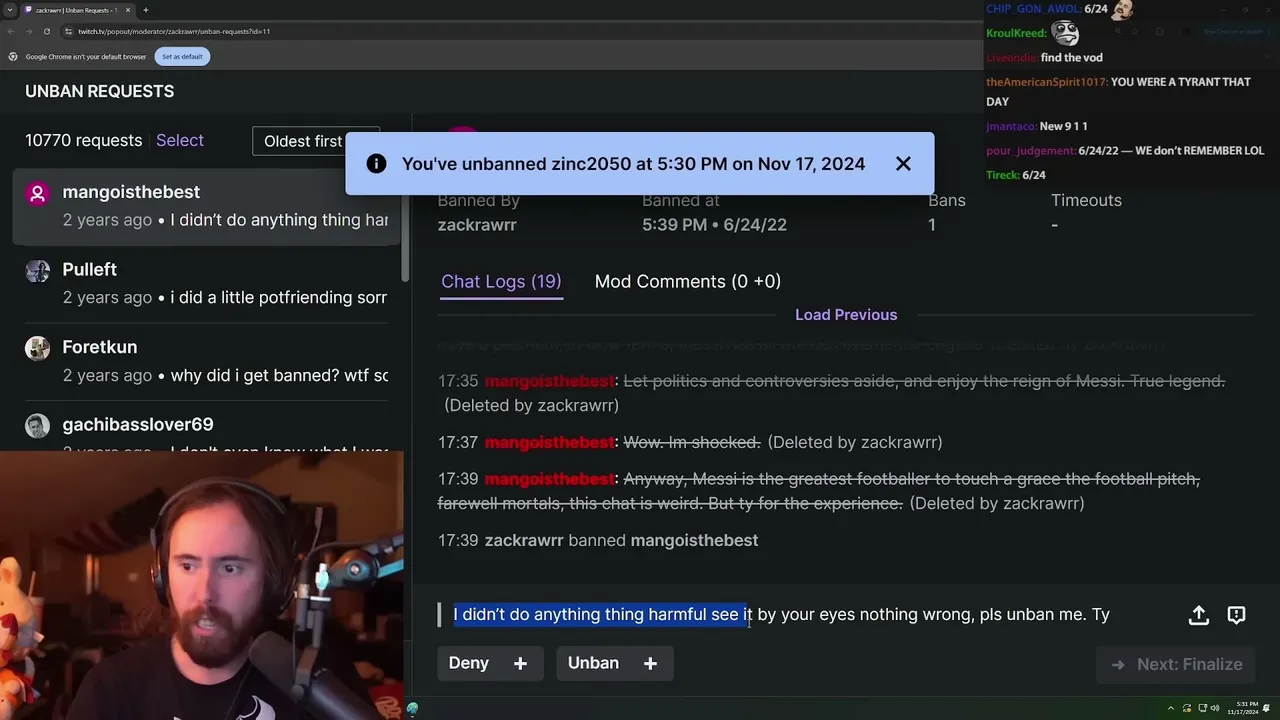Open the Oldest first sort dropdown
The width and height of the screenshot is (1280, 720).
click(x=316, y=141)
